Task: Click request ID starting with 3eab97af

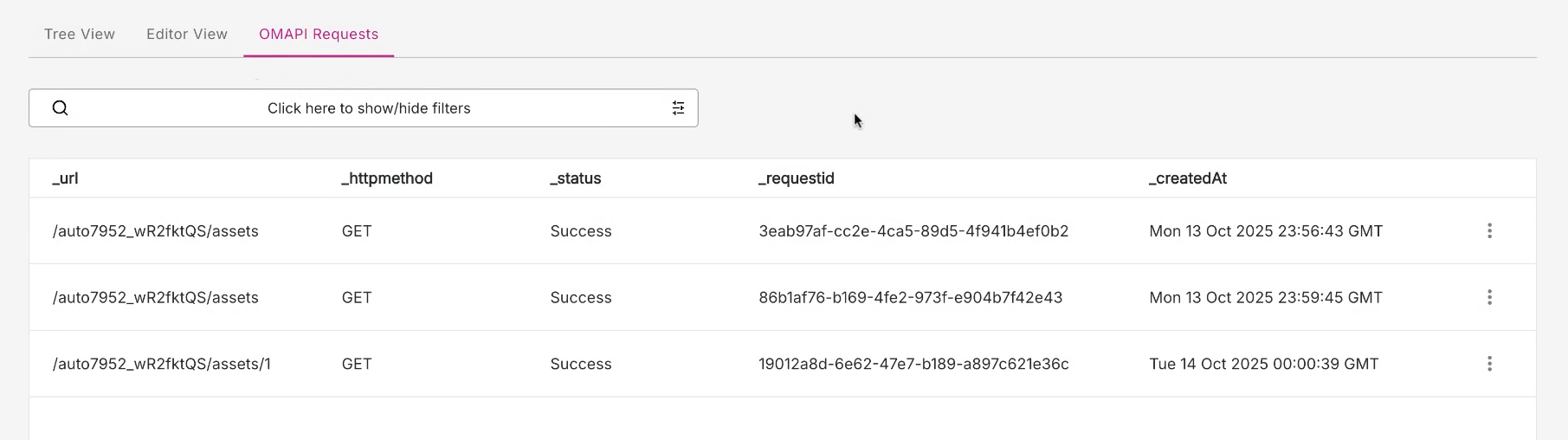Action: [x=913, y=231]
